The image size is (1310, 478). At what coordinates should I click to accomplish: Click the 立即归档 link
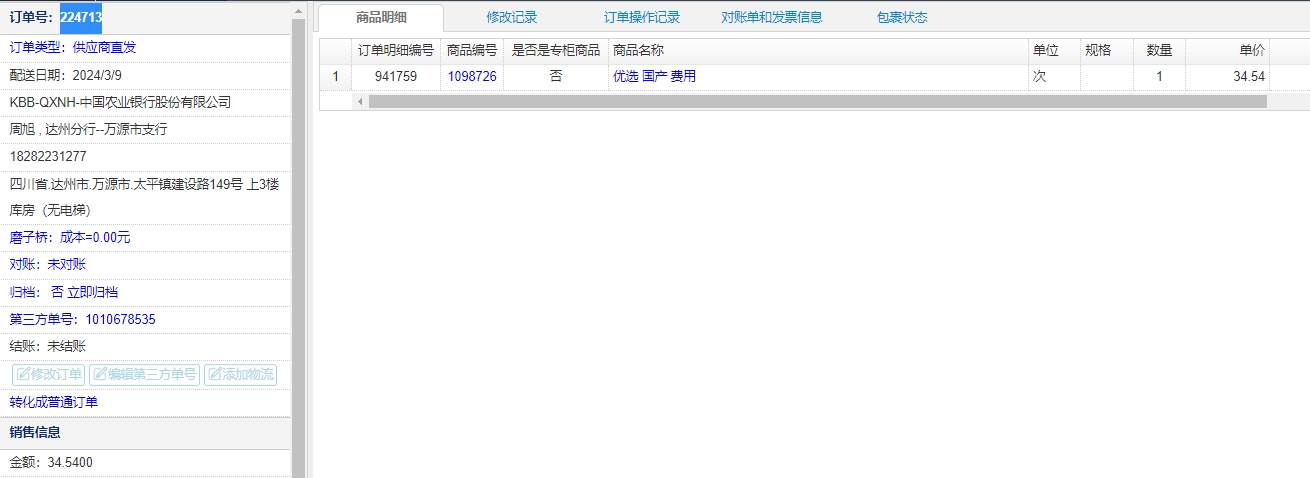tap(92, 292)
